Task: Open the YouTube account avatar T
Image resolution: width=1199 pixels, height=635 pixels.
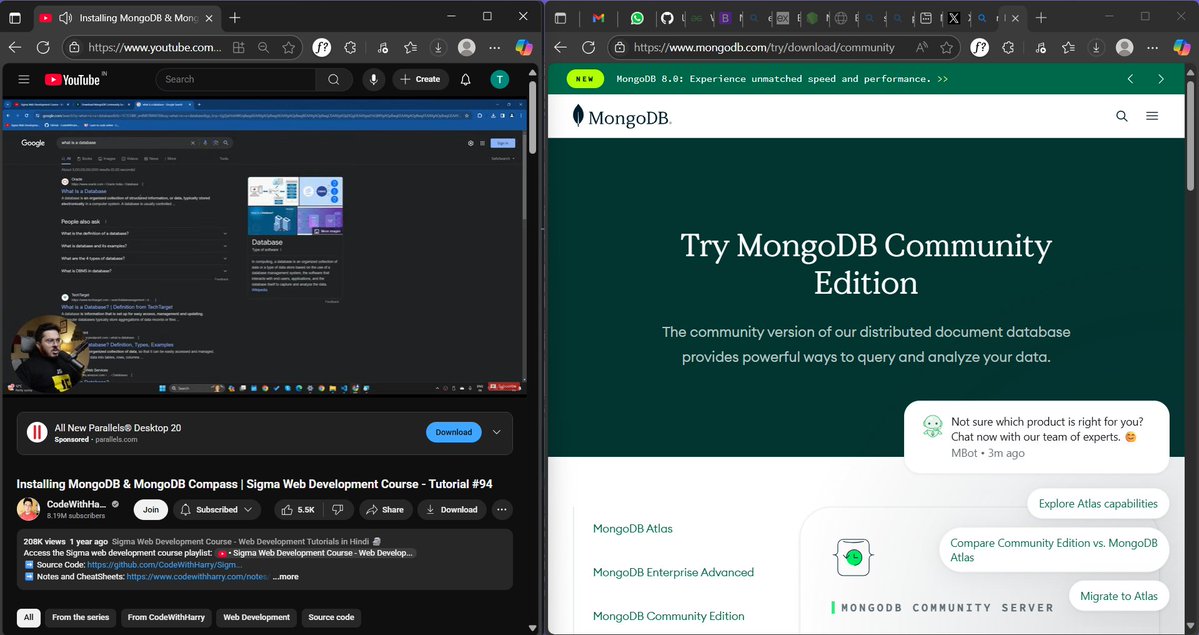Action: pyautogui.click(x=499, y=80)
